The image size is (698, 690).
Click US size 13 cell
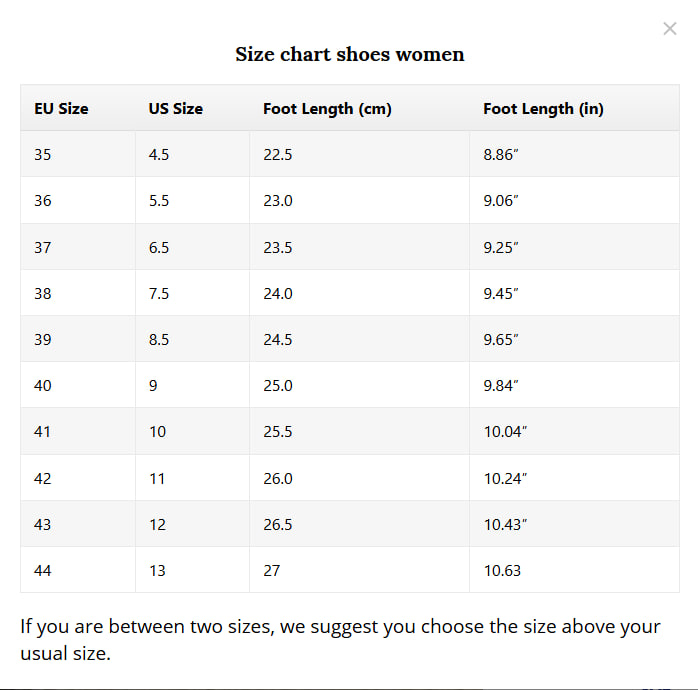[x=157, y=571]
